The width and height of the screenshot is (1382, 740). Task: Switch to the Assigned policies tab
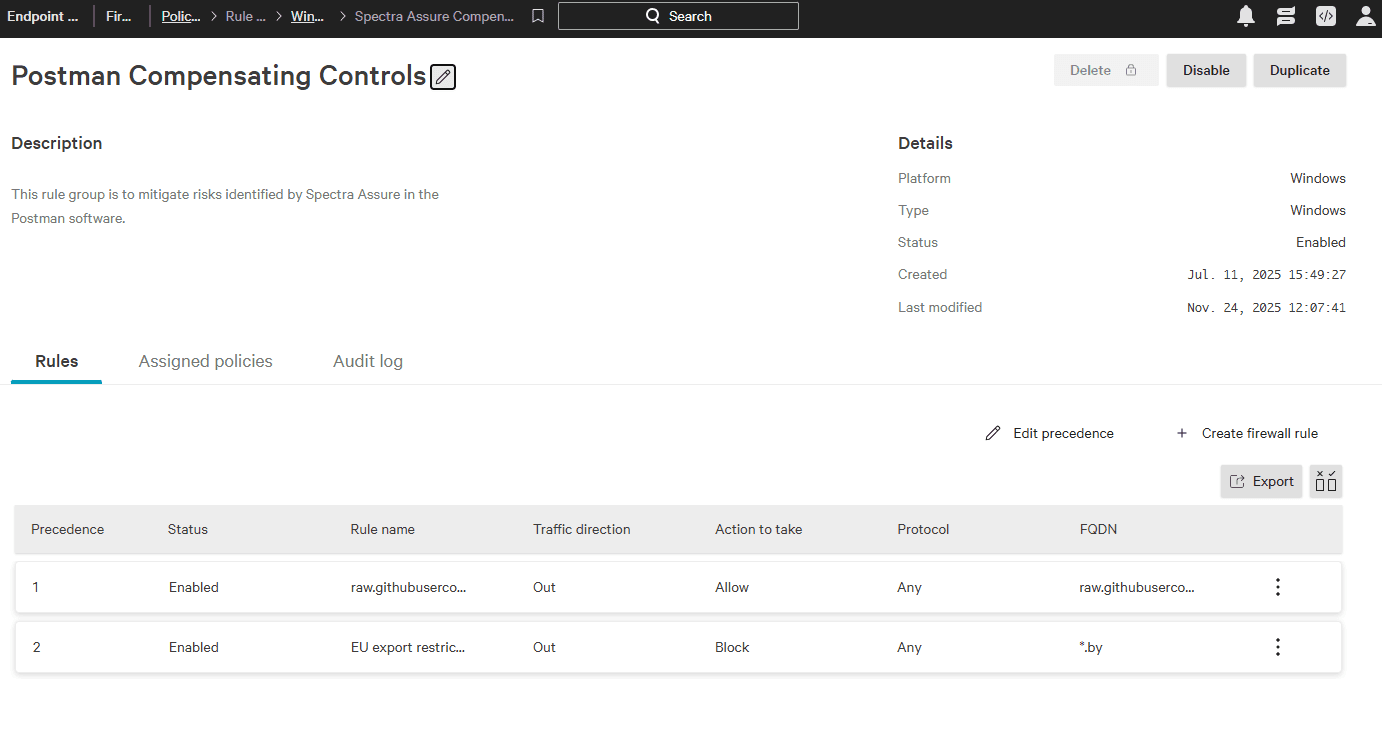tap(205, 361)
